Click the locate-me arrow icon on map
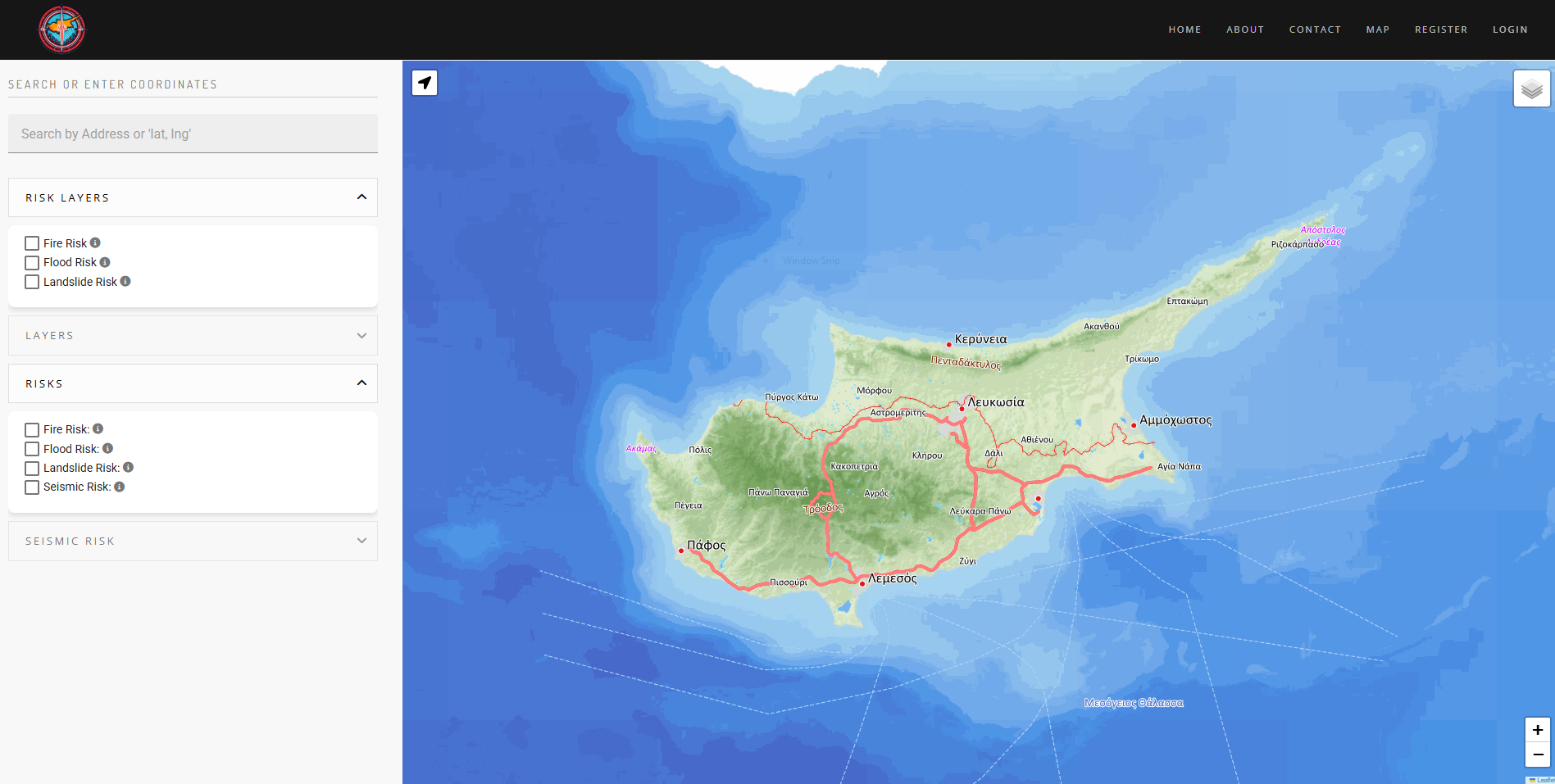The height and width of the screenshot is (784, 1555). [425, 83]
